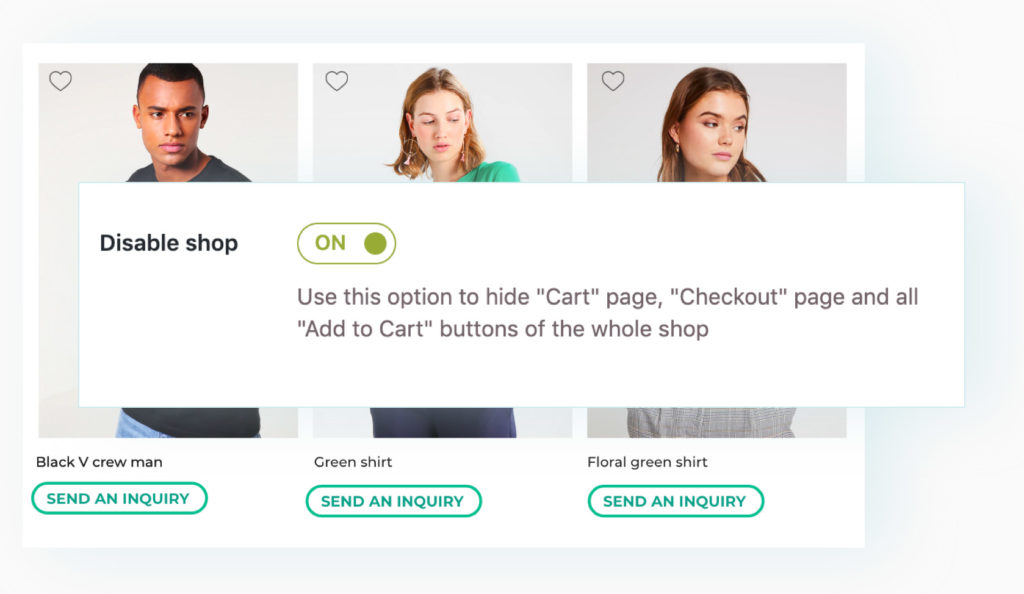View the Green shirt model photo
Image resolution: width=1024 pixels, height=594 pixels.
(442, 120)
